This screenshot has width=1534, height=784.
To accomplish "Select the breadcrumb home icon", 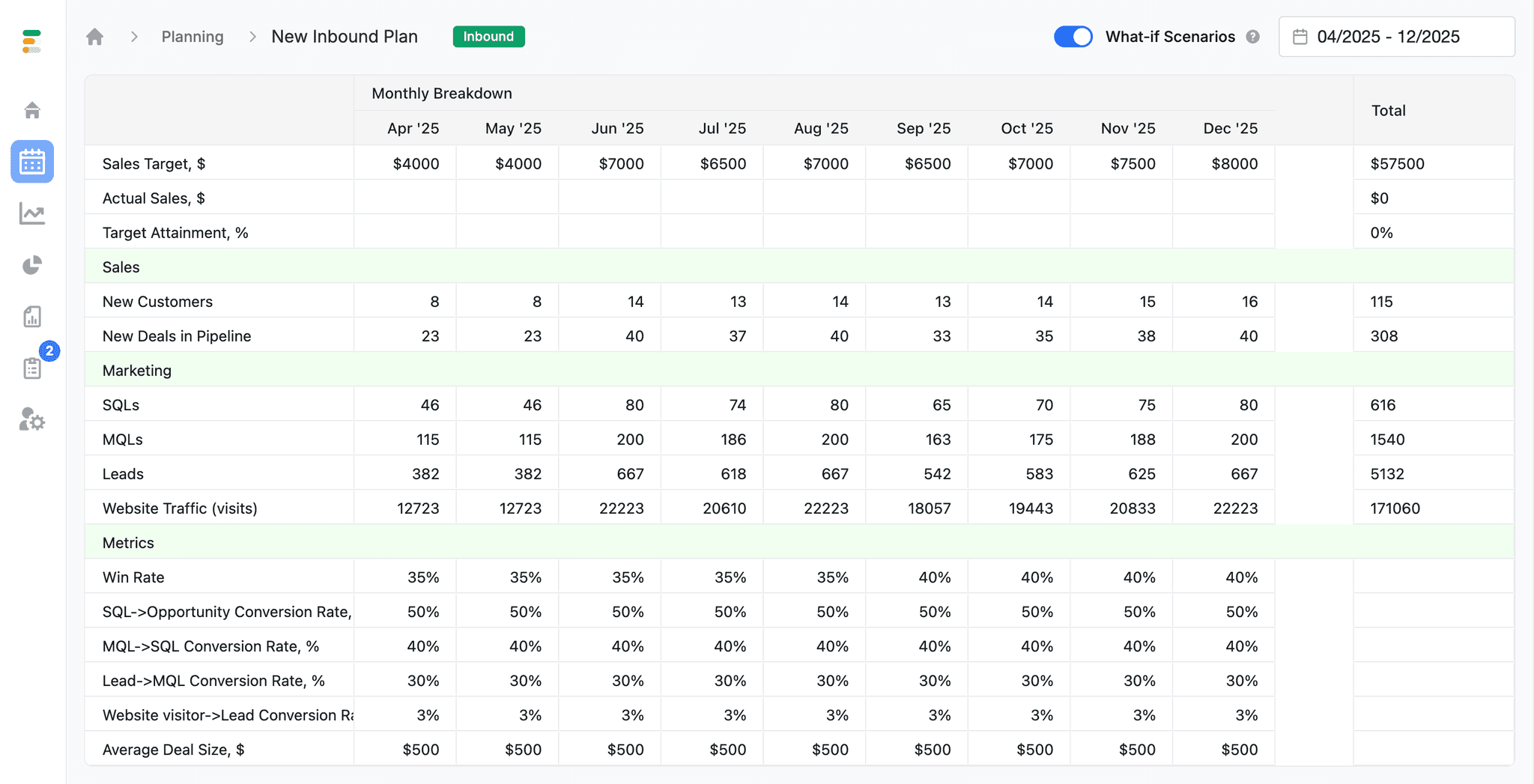I will 95,36.
